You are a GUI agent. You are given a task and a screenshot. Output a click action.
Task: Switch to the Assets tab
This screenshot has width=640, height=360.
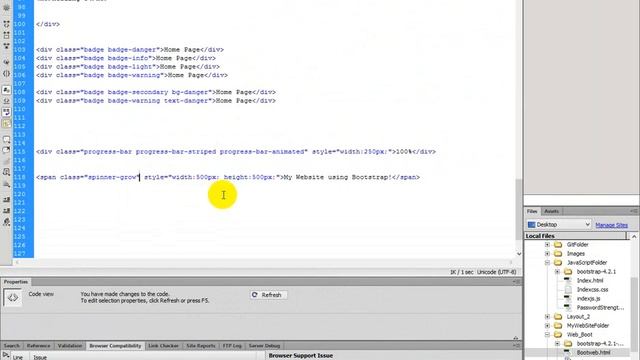point(551,211)
